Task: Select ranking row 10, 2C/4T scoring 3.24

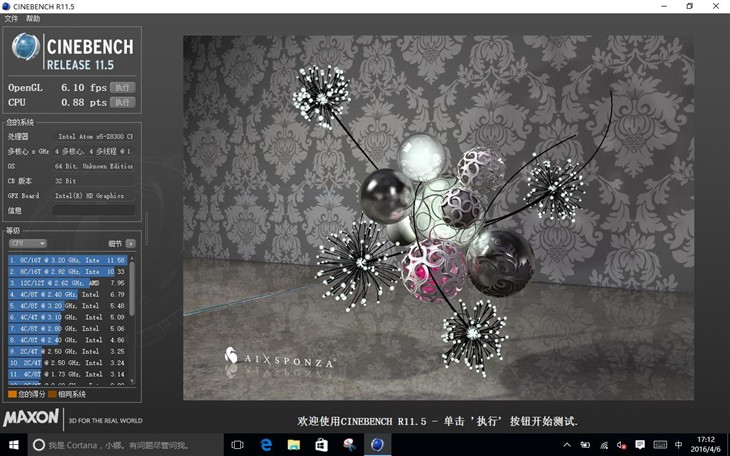Action: (x=68, y=363)
